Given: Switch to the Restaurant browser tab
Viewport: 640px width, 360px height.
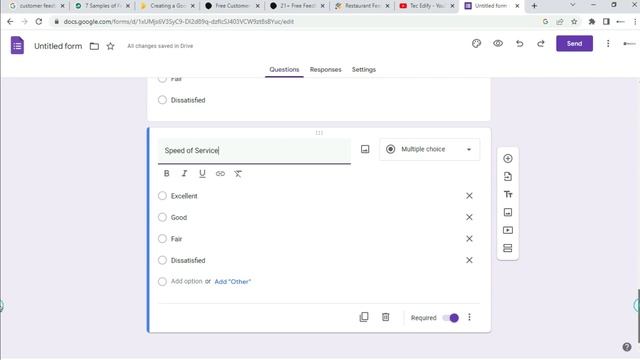Looking at the screenshot, I should pyautogui.click(x=362, y=6).
